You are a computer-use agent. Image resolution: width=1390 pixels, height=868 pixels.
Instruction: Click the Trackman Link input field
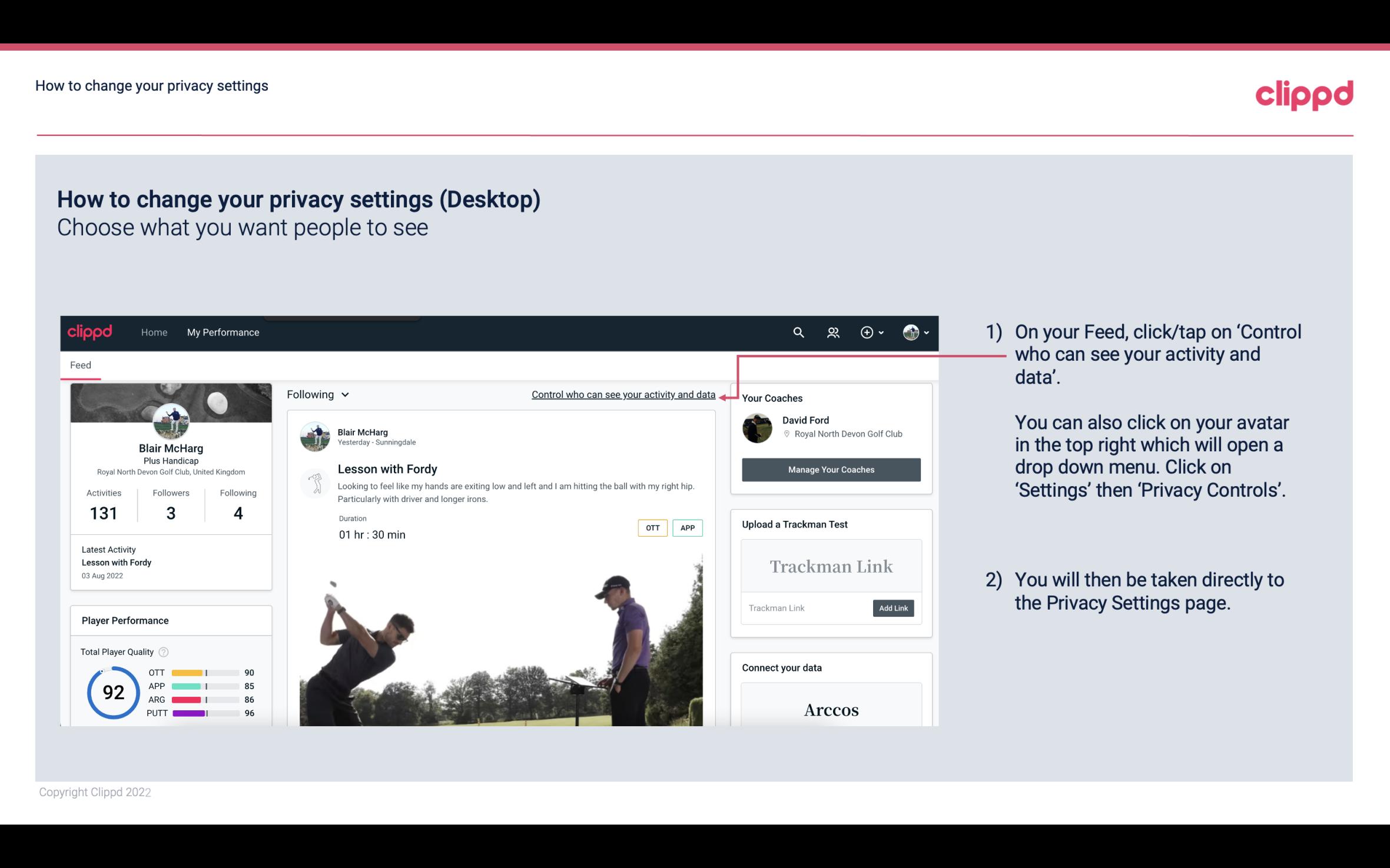tap(806, 608)
